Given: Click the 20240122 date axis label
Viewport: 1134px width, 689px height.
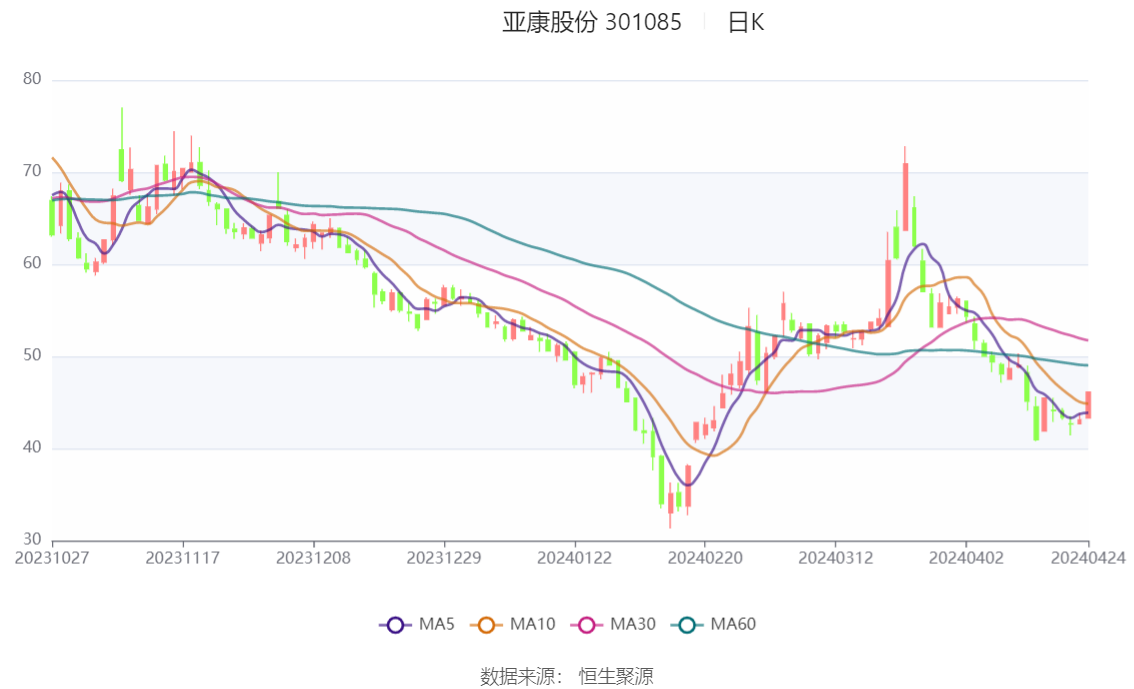Looking at the screenshot, I should click(574, 557).
